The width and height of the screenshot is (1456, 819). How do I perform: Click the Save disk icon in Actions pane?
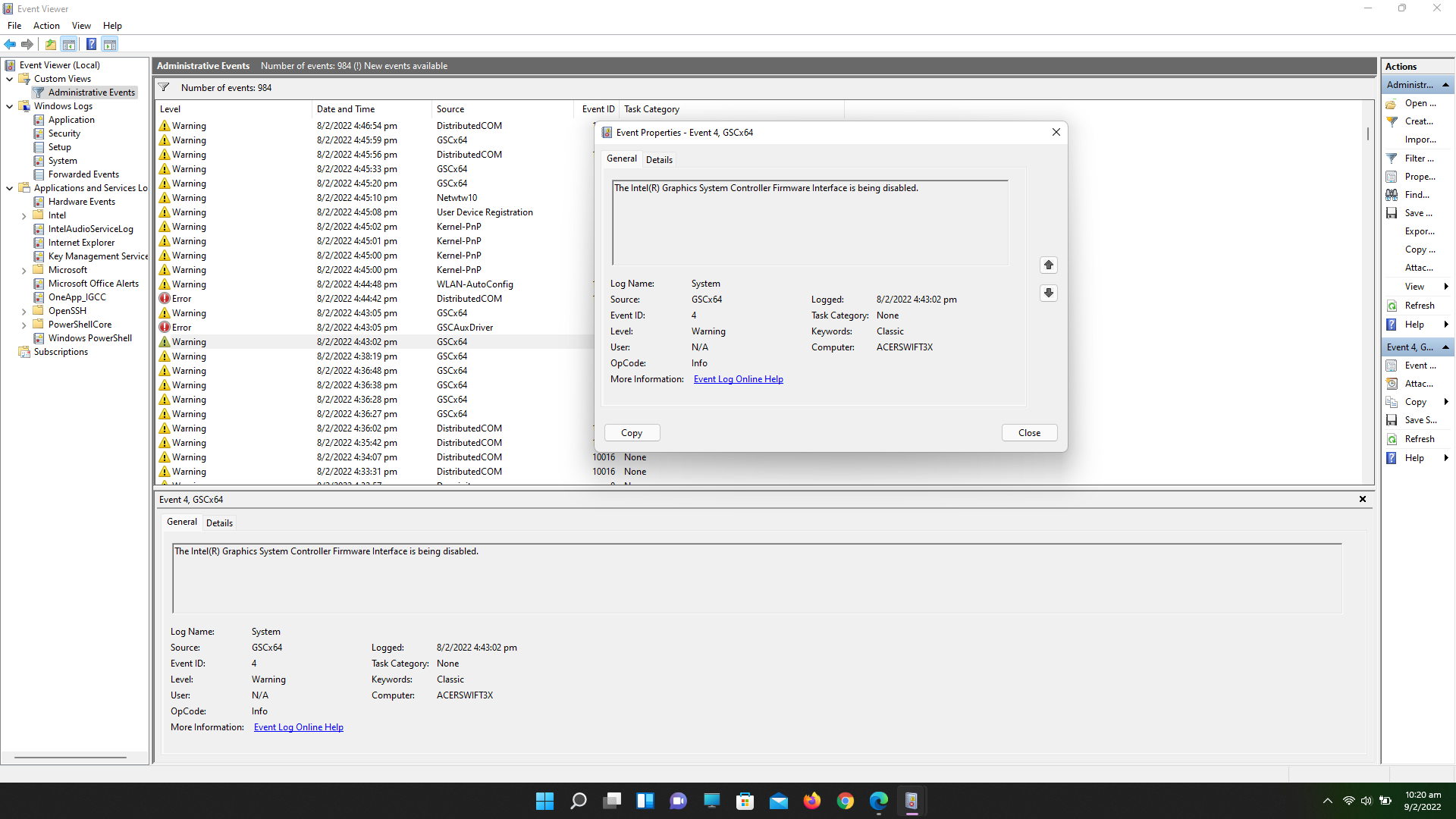pyautogui.click(x=1393, y=213)
